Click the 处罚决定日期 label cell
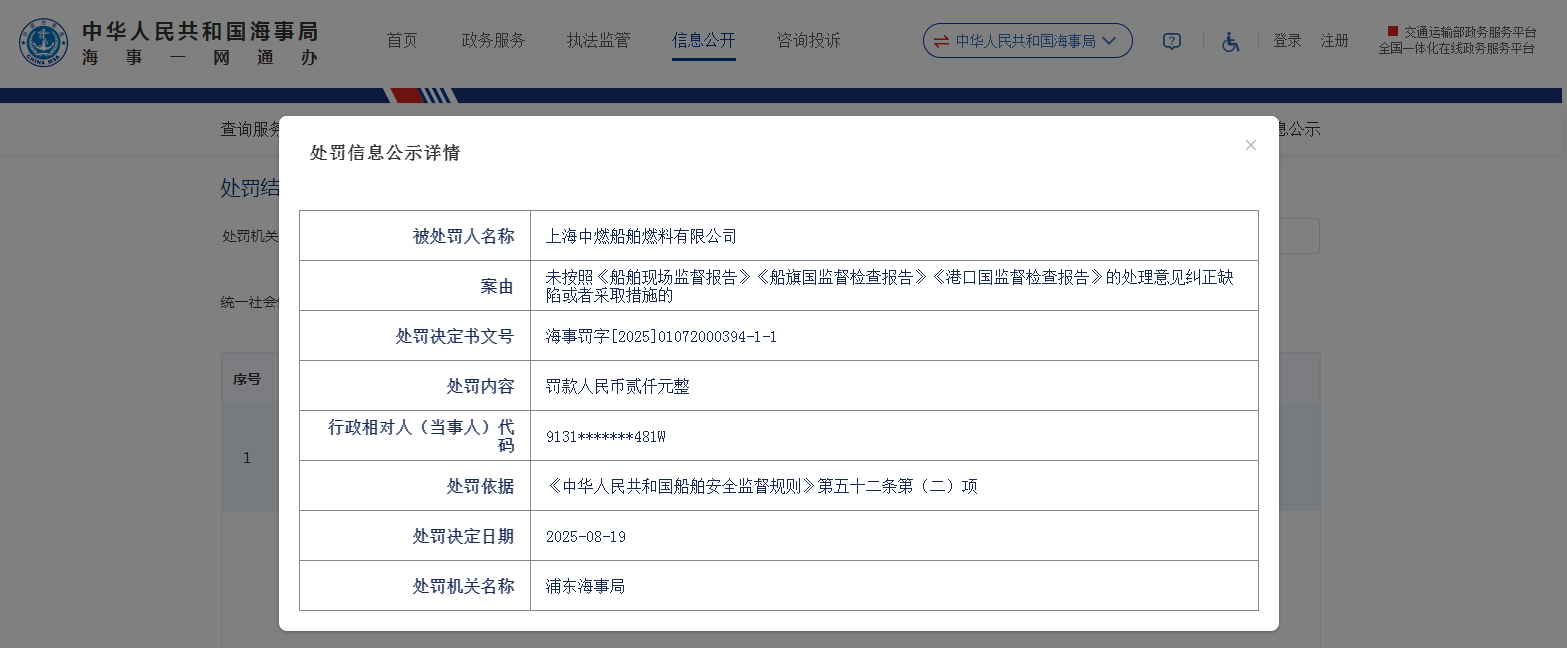 (x=415, y=536)
